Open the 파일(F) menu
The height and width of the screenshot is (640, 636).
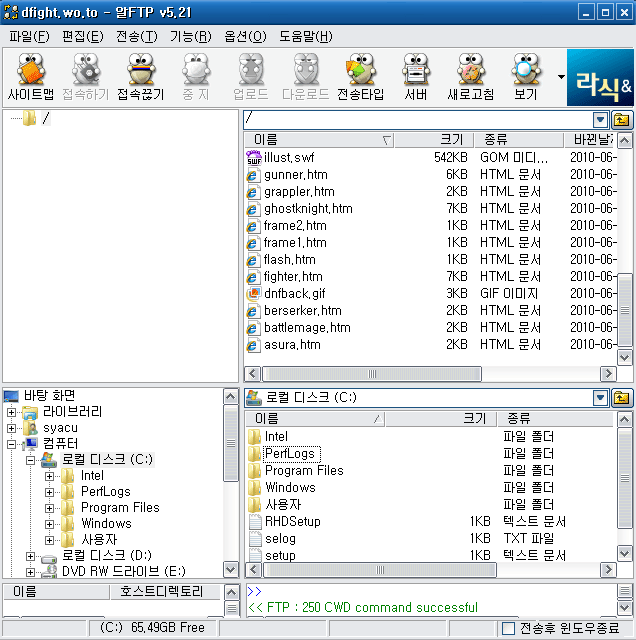click(29, 36)
